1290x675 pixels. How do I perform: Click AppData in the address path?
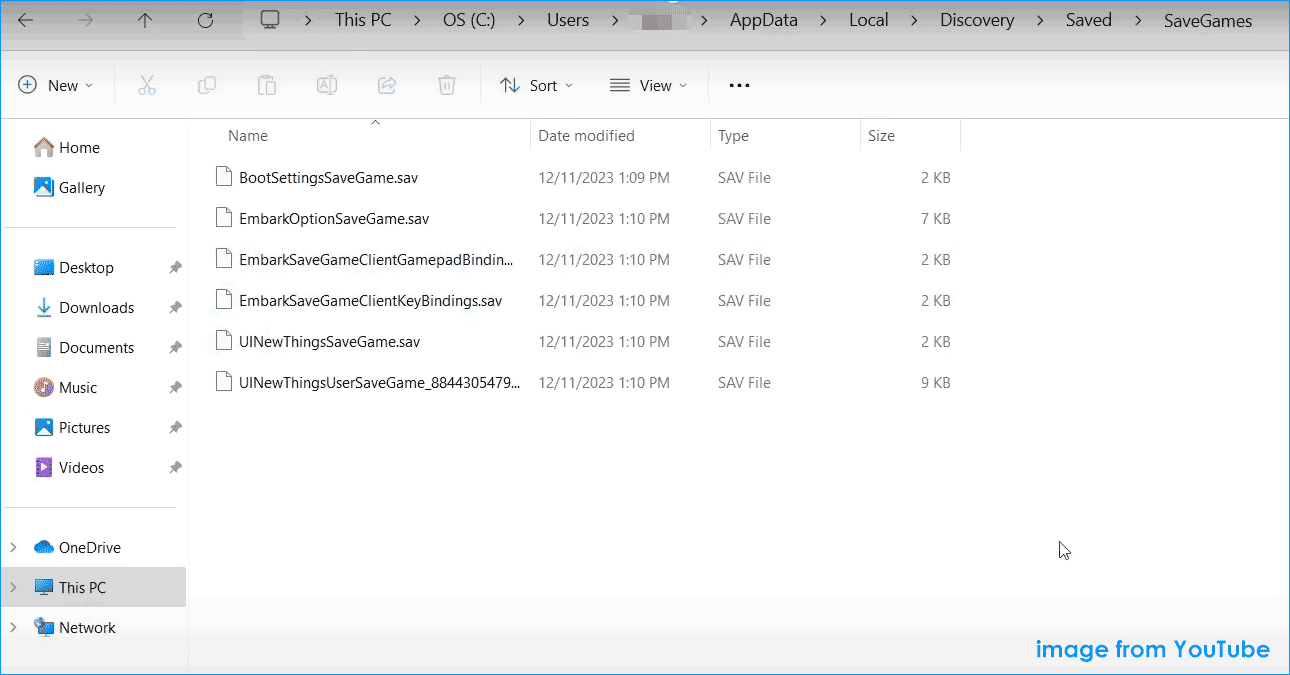point(764,20)
